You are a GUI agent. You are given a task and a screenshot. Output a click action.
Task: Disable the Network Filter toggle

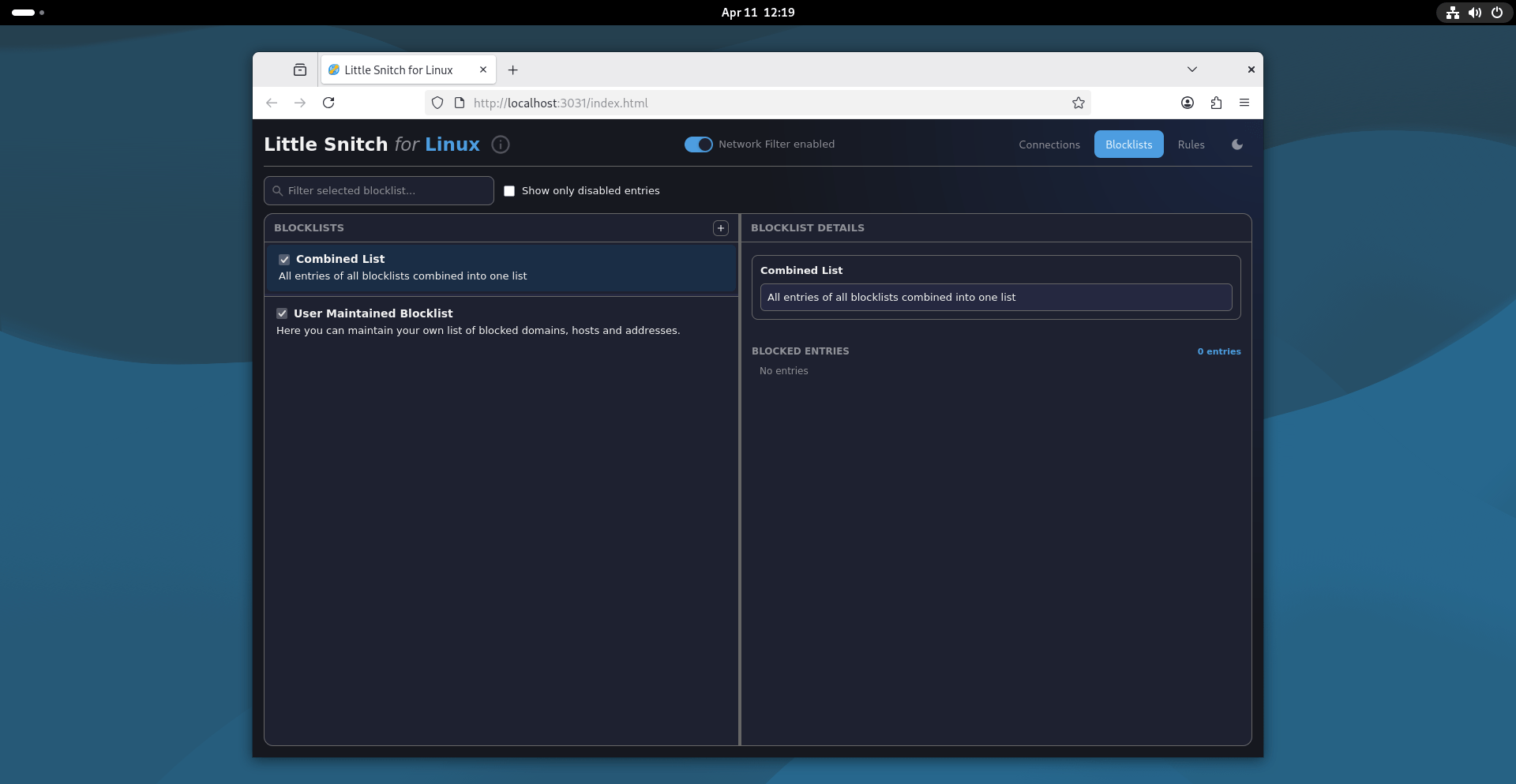[x=698, y=144]
